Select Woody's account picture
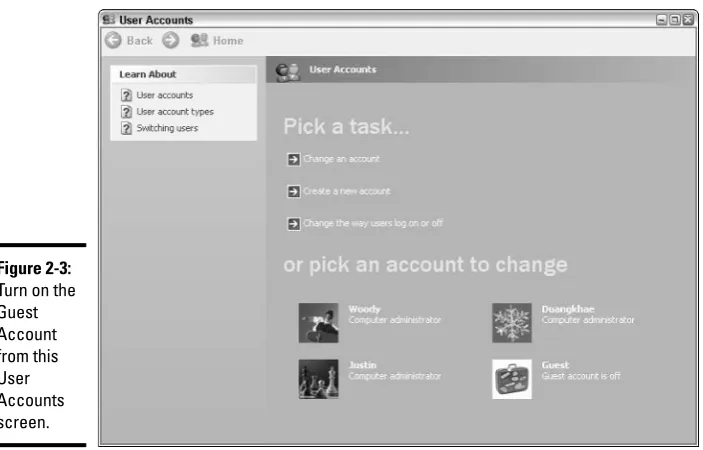Image resolution: width=703 pixels, height=450 pixels. click(318, 323)
